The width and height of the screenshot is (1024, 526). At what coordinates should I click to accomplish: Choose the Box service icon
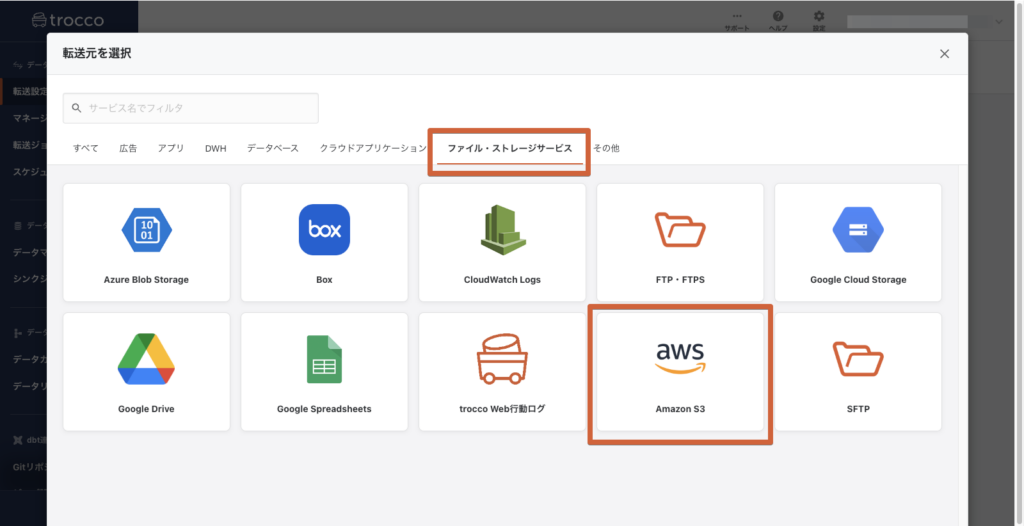(324, 230)
